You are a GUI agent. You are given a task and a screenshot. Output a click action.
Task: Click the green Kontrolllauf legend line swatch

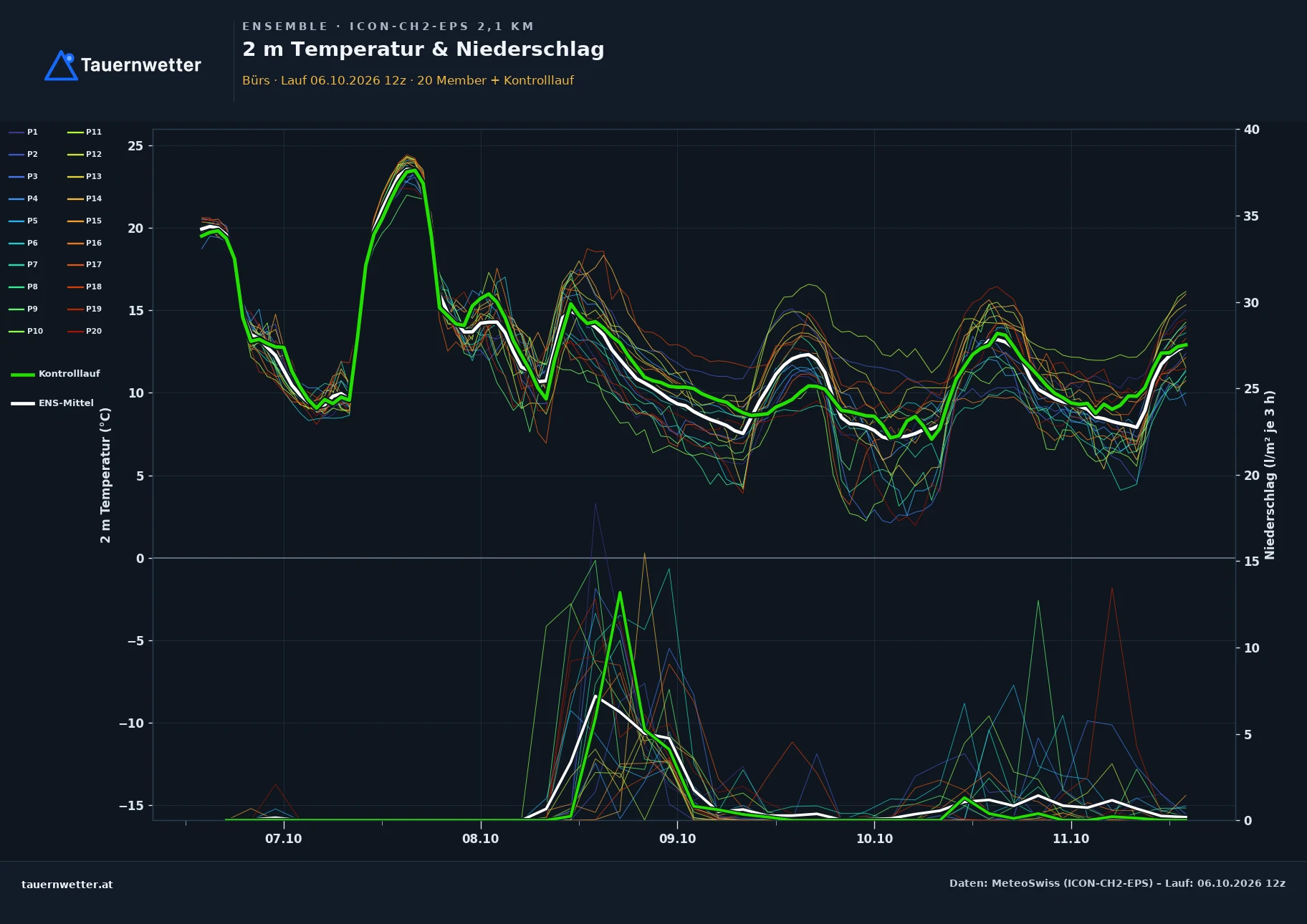pyautogui.click(x=23, y=375)
